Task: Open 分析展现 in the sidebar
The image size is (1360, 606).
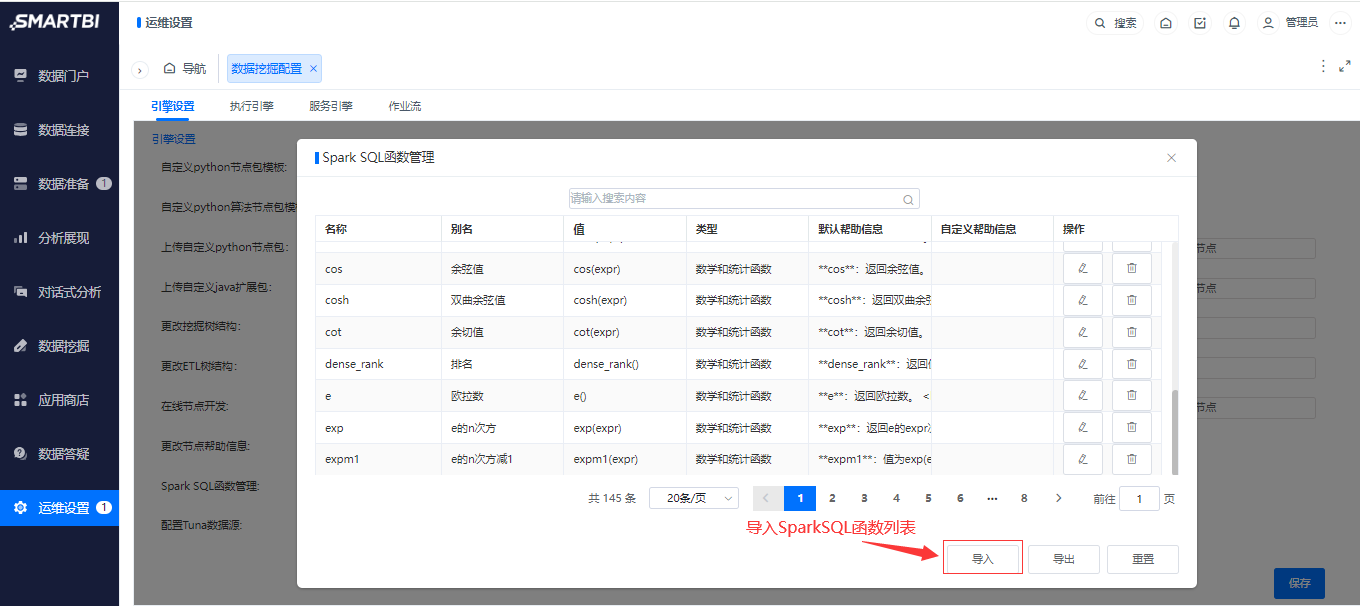Action: 59,238
